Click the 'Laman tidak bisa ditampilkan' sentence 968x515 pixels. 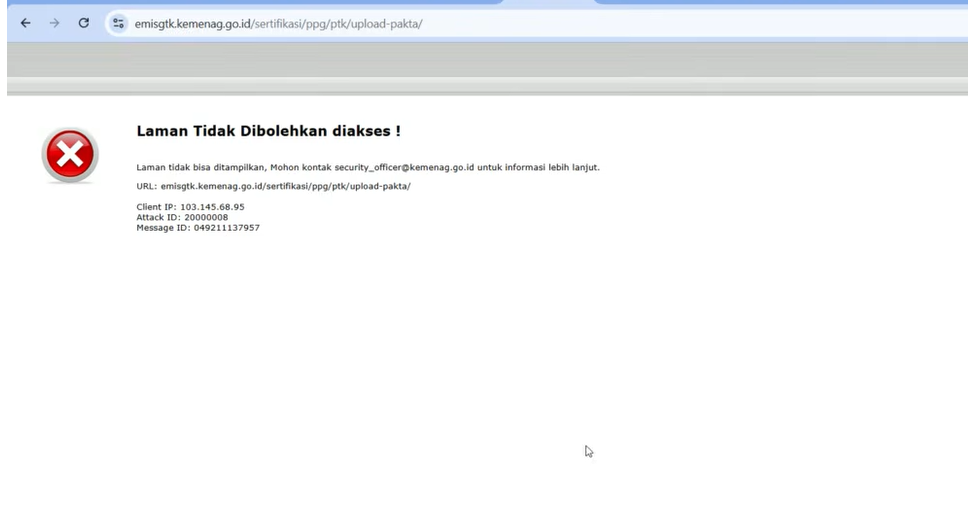click(201, 167)
